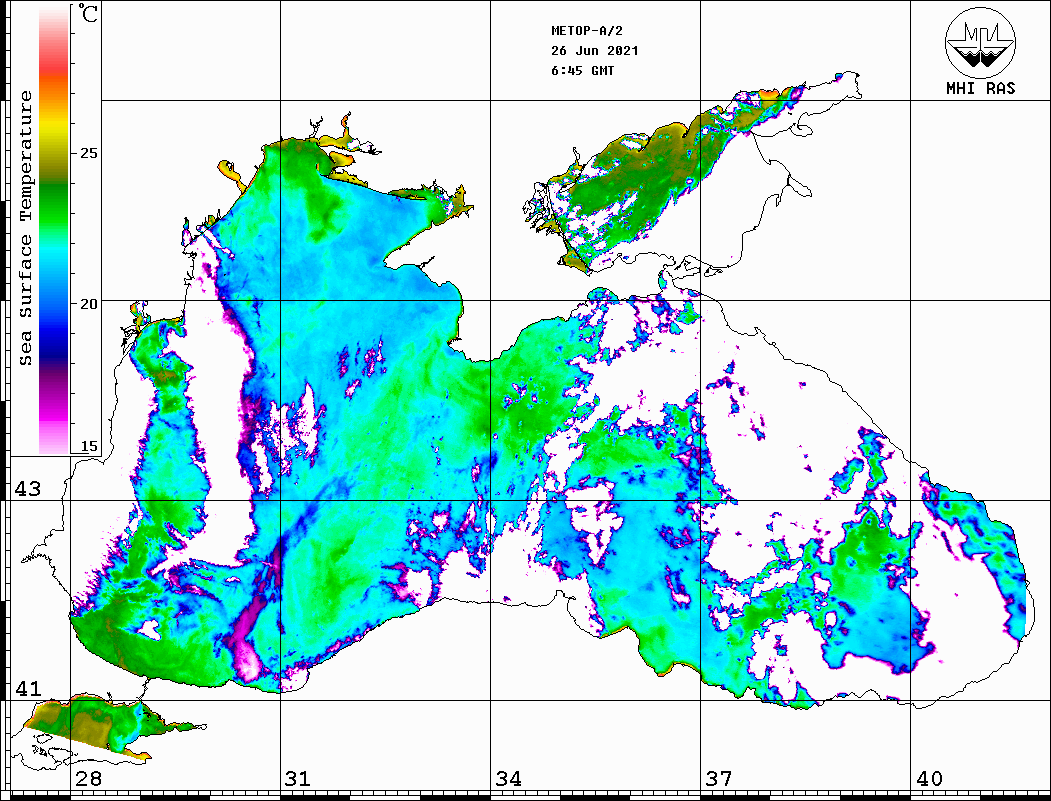The image size is (1051, 801).
Task: Click the 'METOP-A/2' satellite label
Action: click(586, 31)
